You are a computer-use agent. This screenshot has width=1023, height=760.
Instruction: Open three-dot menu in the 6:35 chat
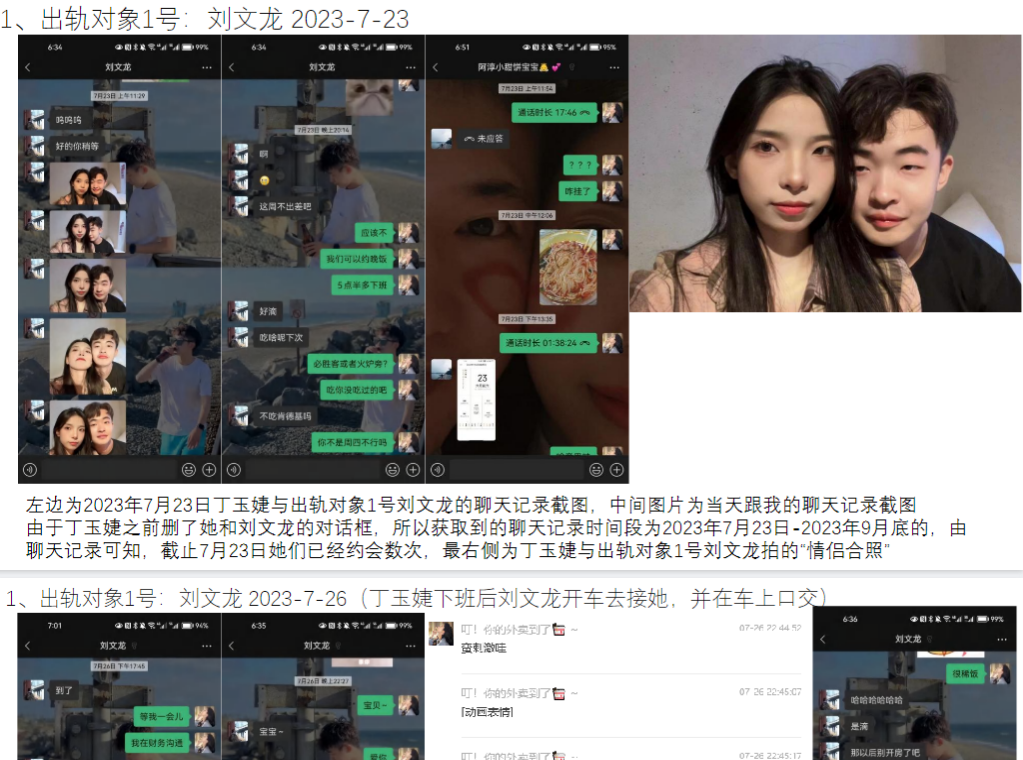[x=410, y=646]
